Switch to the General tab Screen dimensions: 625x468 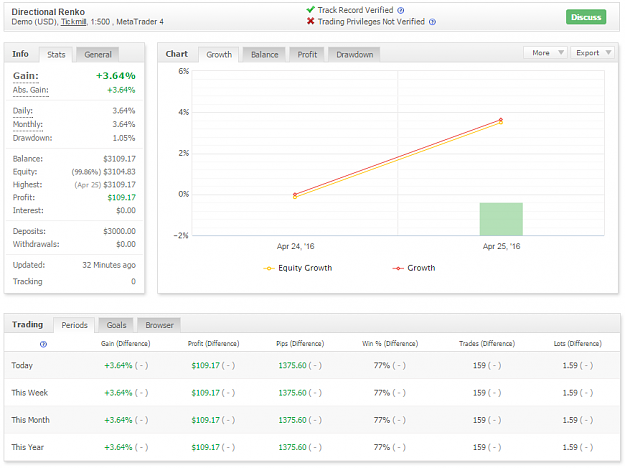[x=98, y=55]
